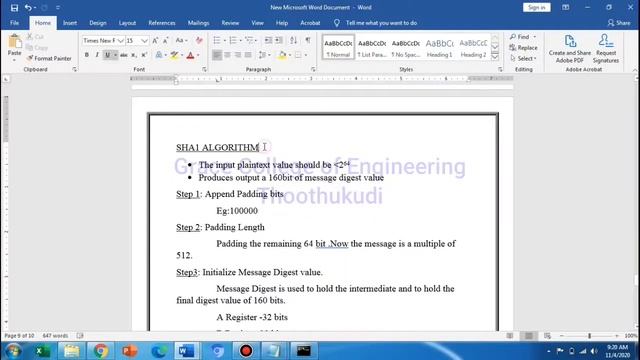This screenshot has height=360, width=640.
Task: Click Request Signatures
Action: tap(606, 49)
